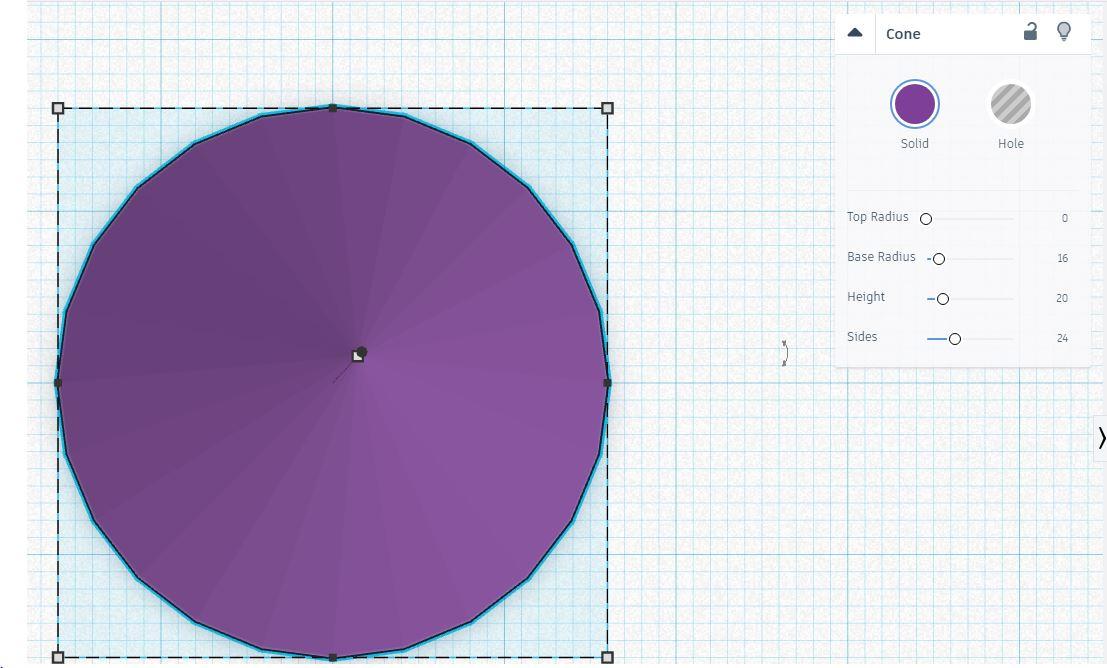
Task: Collapse the Cone shape panel
Action: (x=855, y=33)
